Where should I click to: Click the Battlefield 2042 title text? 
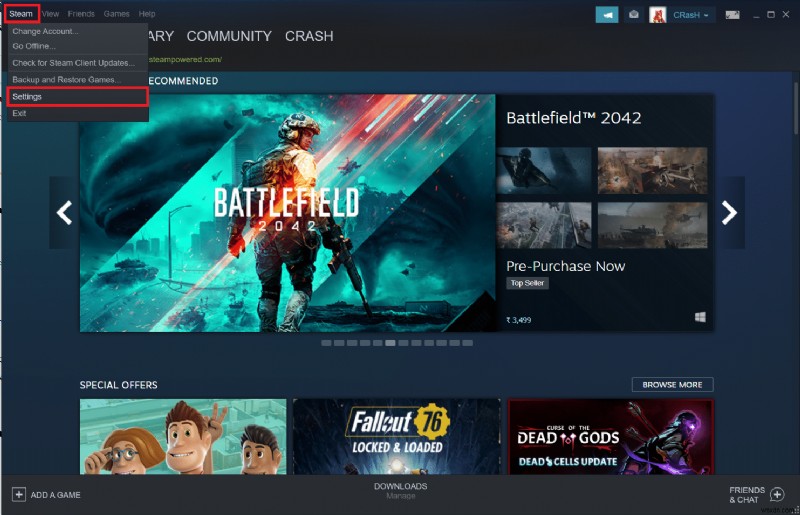click(573, 118)
